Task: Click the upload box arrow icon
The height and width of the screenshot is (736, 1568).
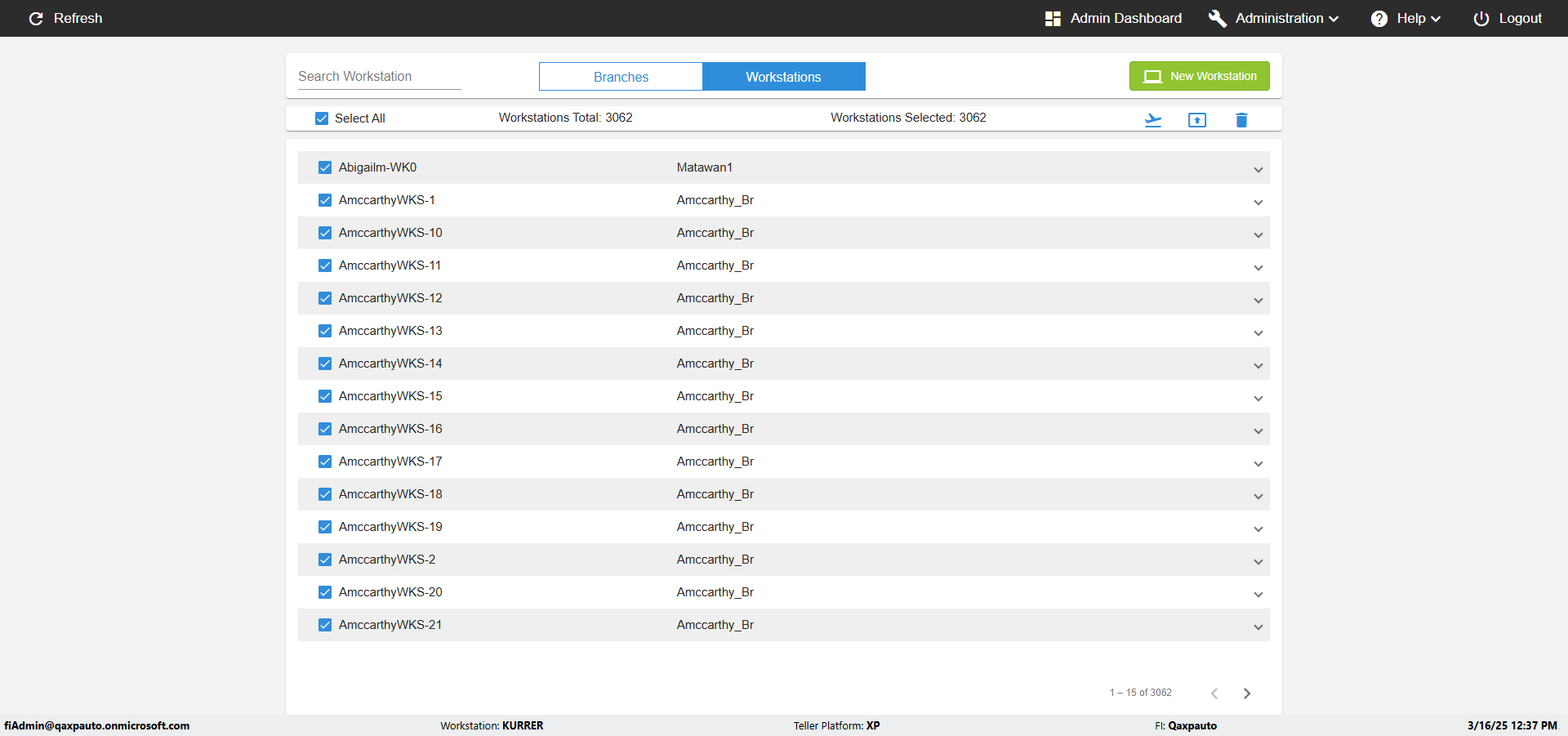Action: (1196, 120)
